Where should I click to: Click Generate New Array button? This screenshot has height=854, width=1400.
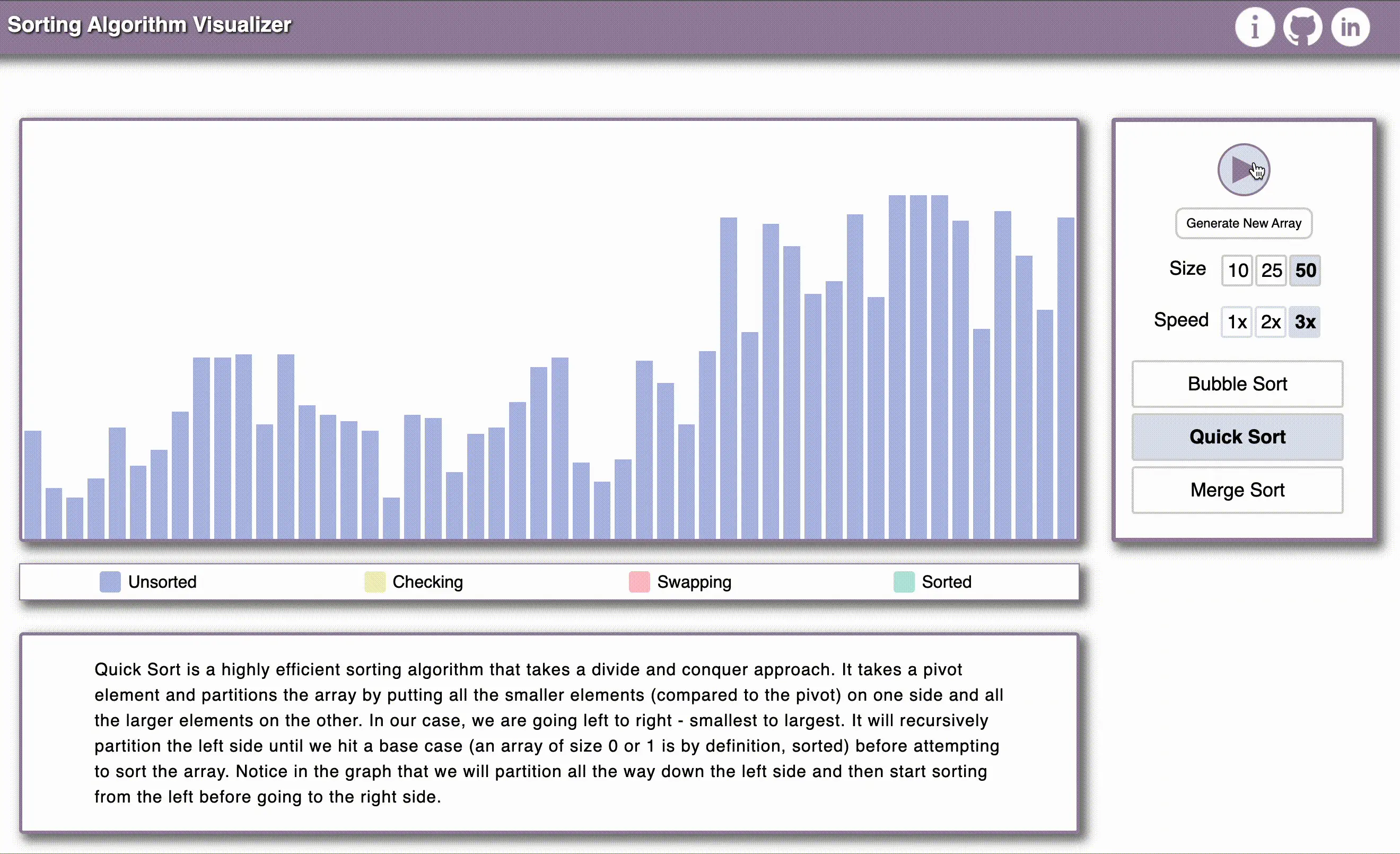[1244, 223]
